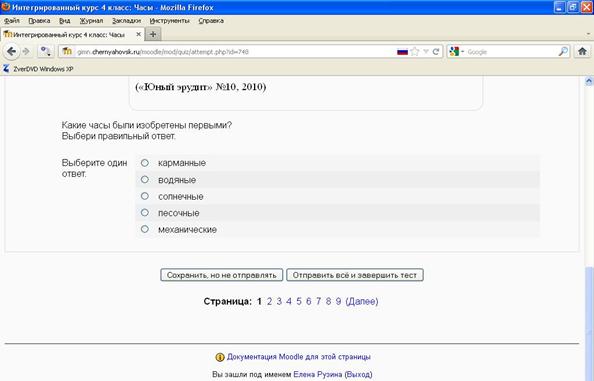Open the Журнал menu

pos(91,21)
